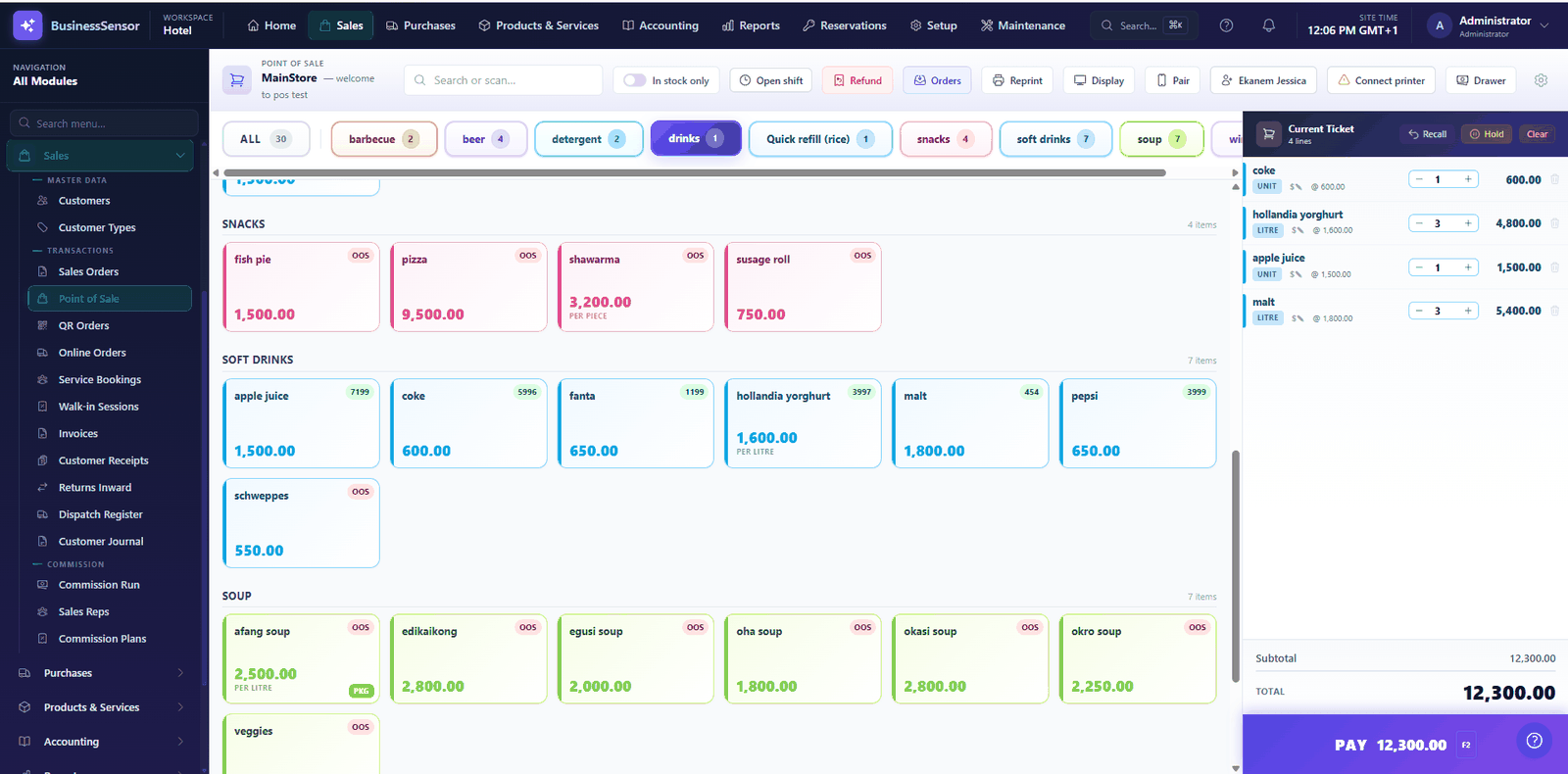
Task: Expand the Administrator account dropdown
Action: pyautogui.click(x=1544, y=25)
